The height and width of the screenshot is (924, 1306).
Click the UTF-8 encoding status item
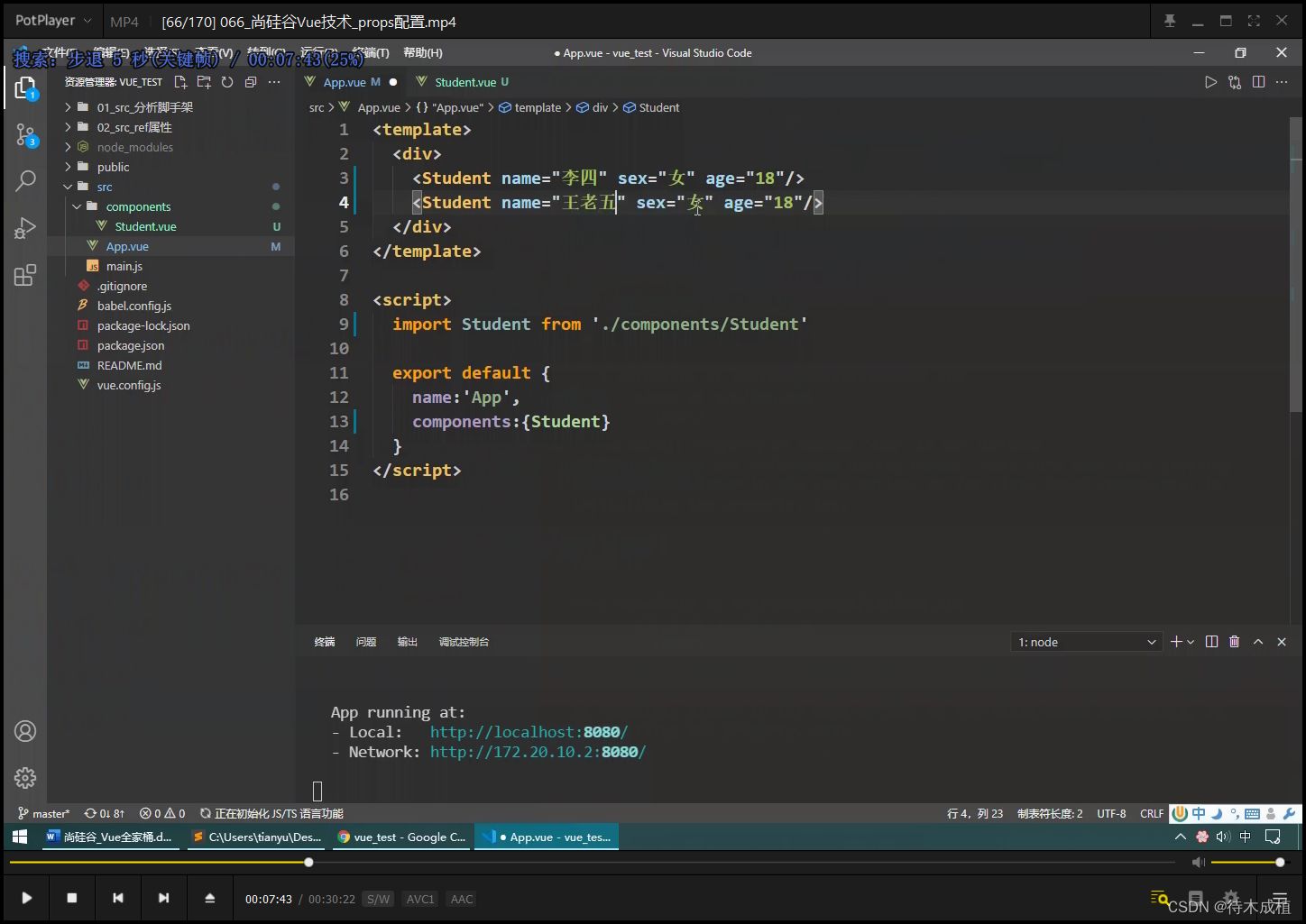1111,813
